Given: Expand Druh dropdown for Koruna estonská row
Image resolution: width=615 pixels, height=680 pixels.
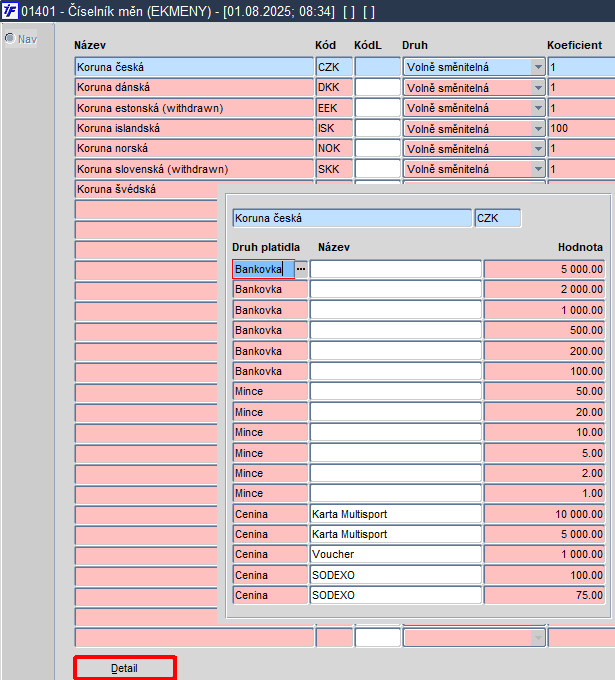Looking at the screenshot, I should pyautogui.click(x=538, y=108).
